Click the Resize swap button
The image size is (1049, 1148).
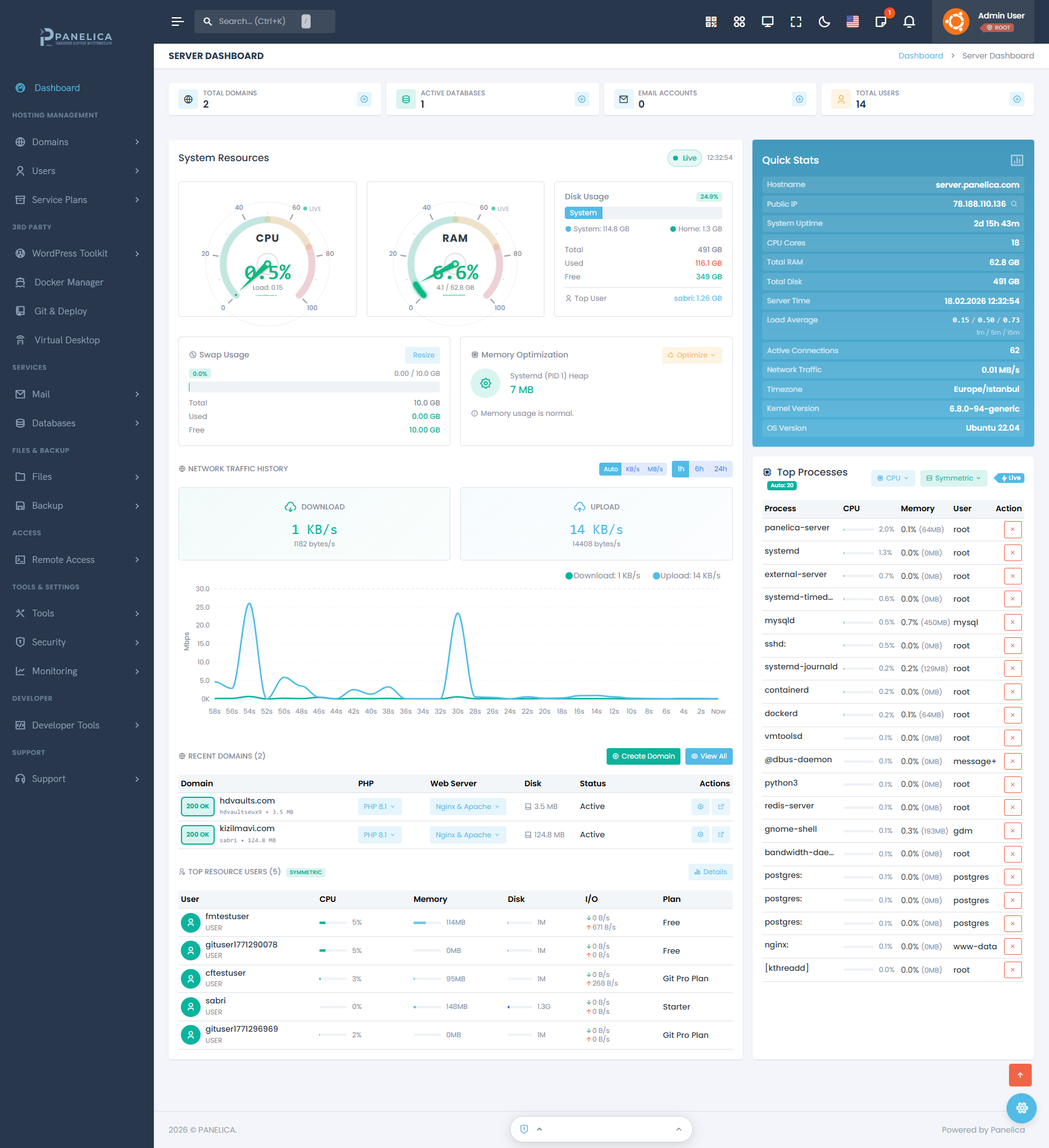coord(423,355)
